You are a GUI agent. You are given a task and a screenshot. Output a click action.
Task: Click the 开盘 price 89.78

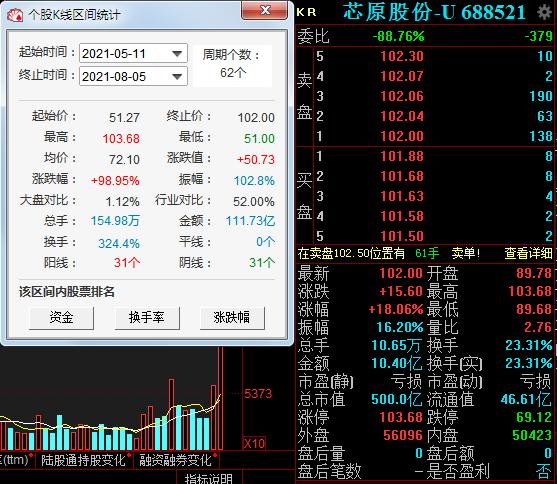click(x=534, y=273)
